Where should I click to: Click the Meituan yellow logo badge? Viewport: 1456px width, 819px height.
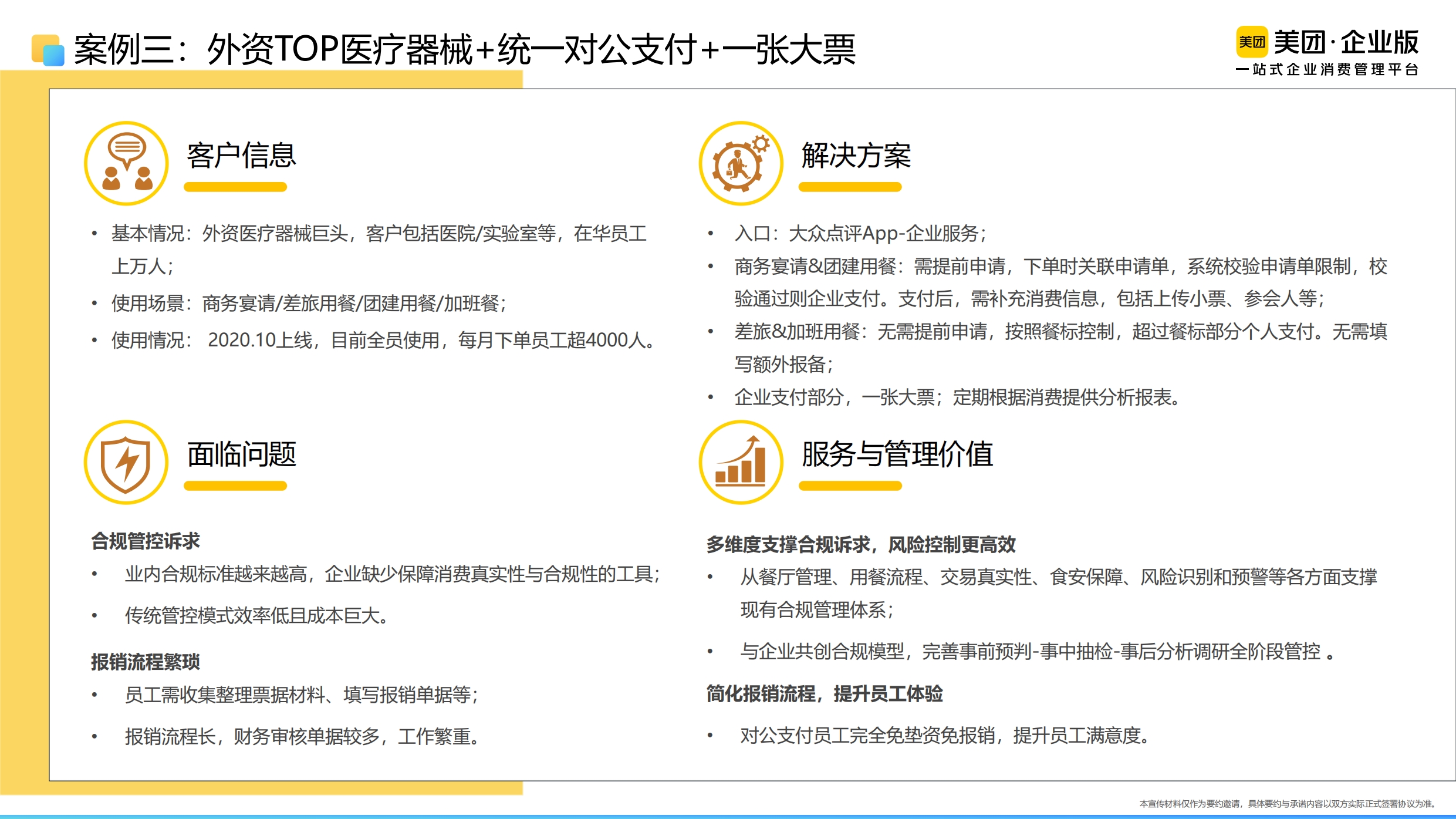(1252, 42)
